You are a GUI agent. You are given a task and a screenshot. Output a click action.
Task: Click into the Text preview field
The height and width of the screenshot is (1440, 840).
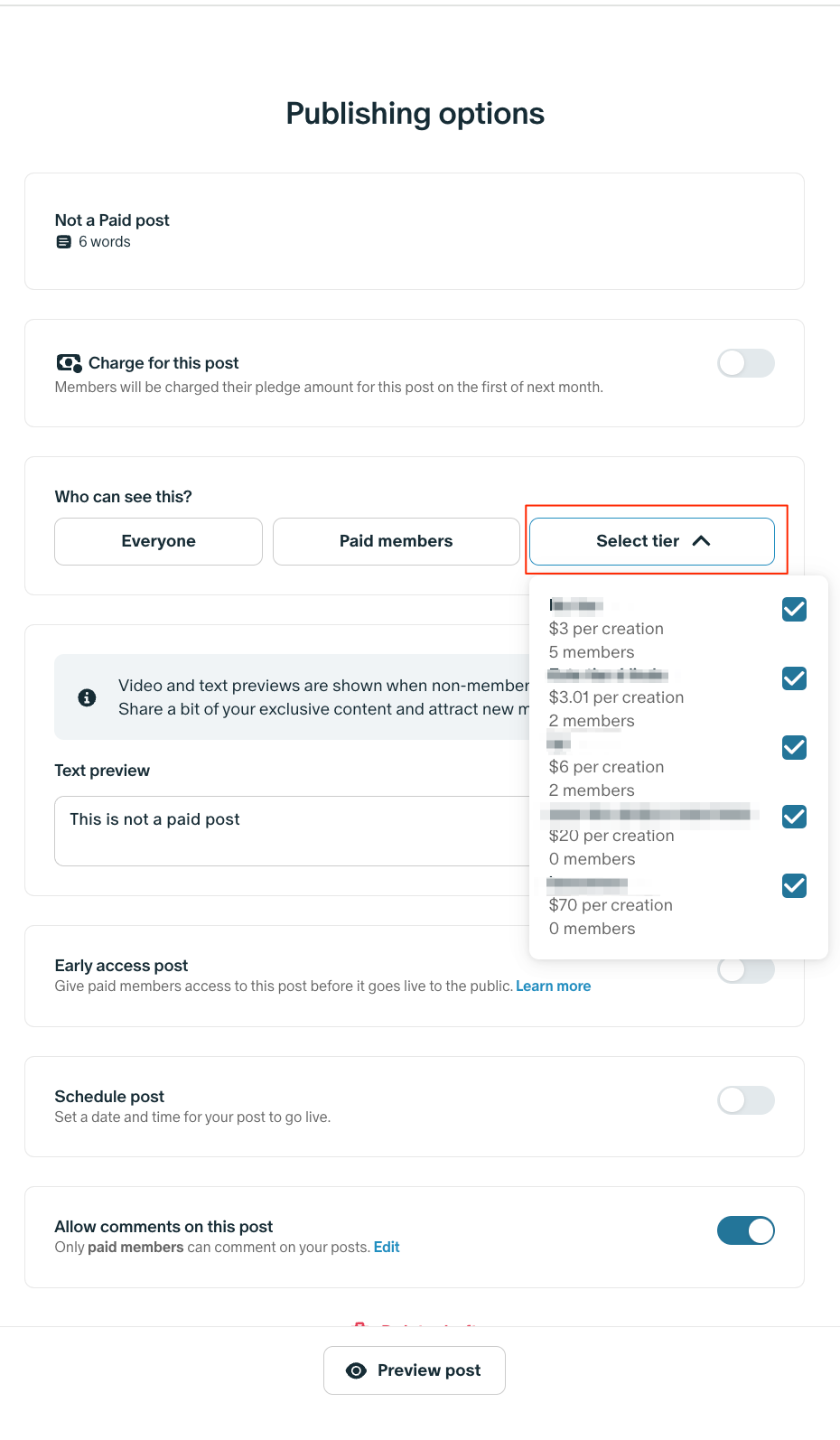(x=289, y=830)
